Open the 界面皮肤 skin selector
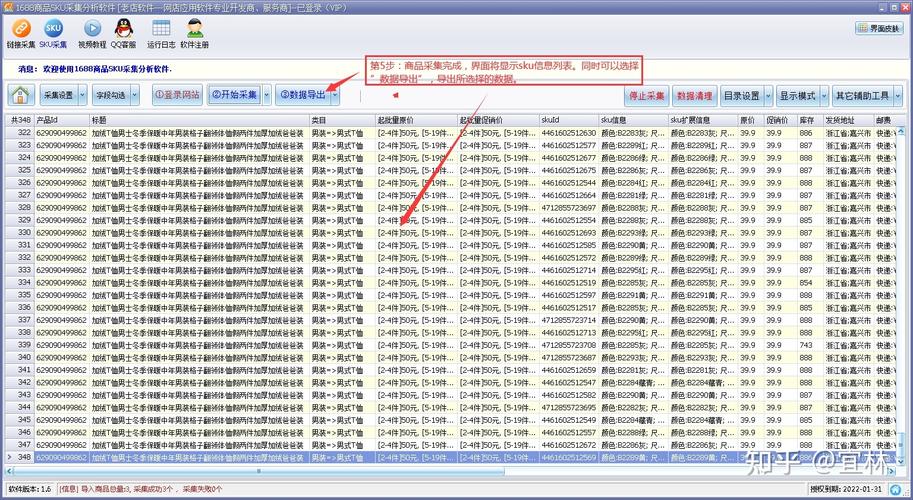913x500 pixels. [x=876, y=29]
